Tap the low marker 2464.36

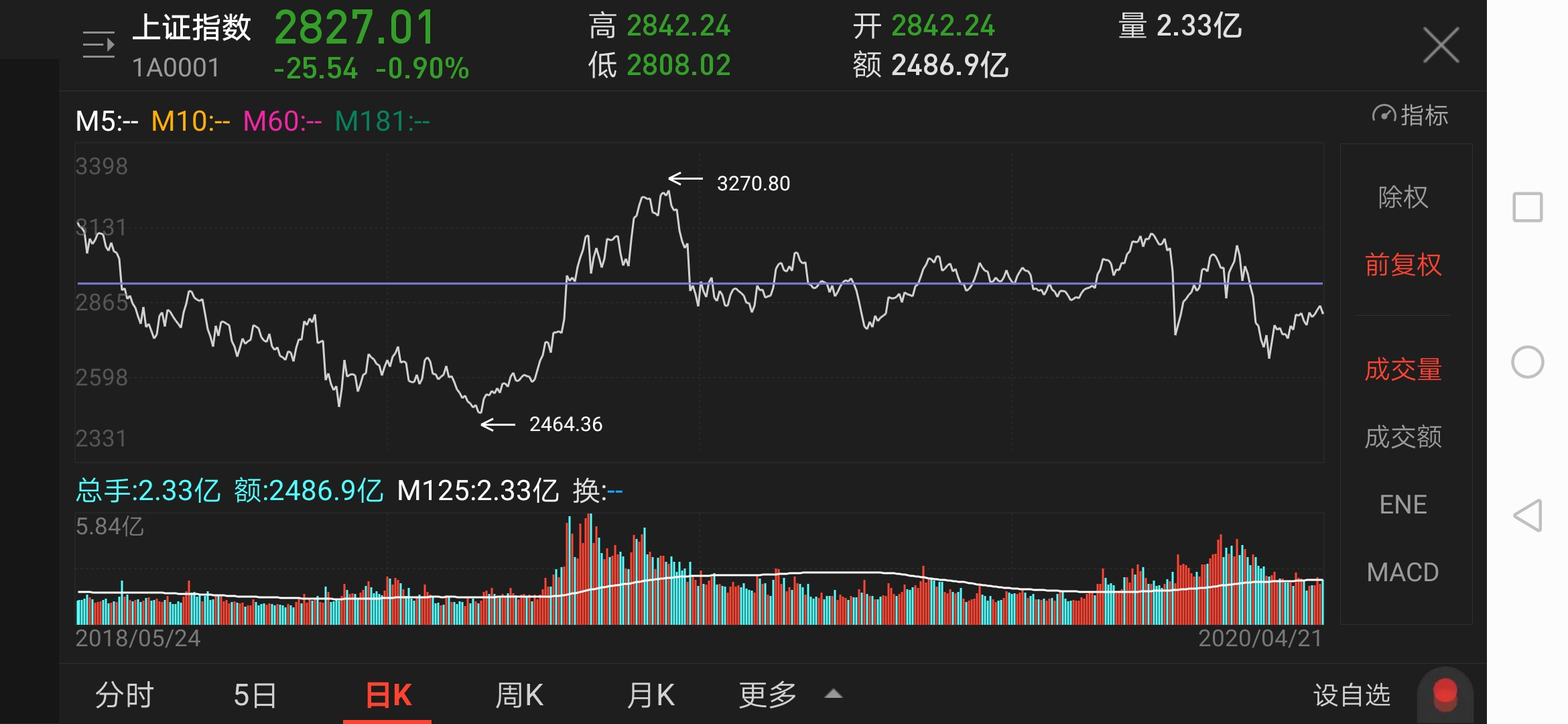coord(566,424)
